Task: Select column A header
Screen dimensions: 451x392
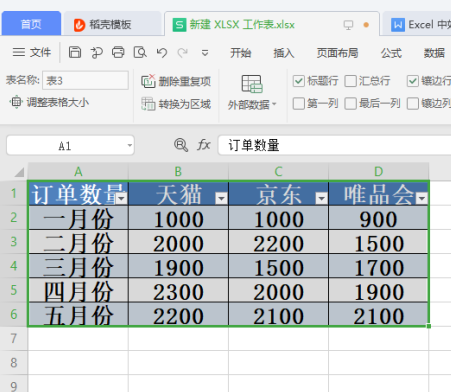Action: (x=78, y=172)
